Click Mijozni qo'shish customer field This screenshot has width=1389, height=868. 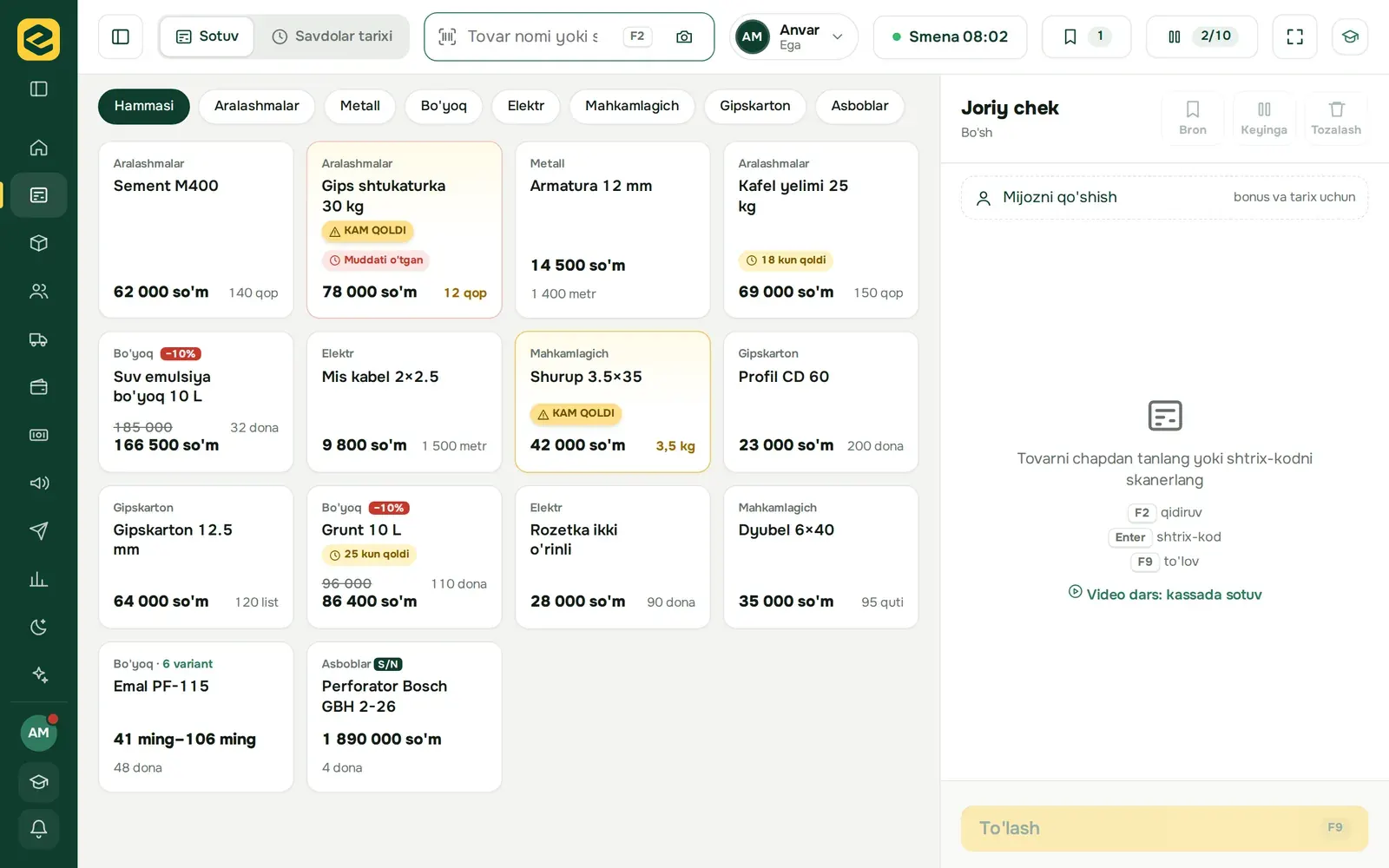click(x=1164, y=198)
